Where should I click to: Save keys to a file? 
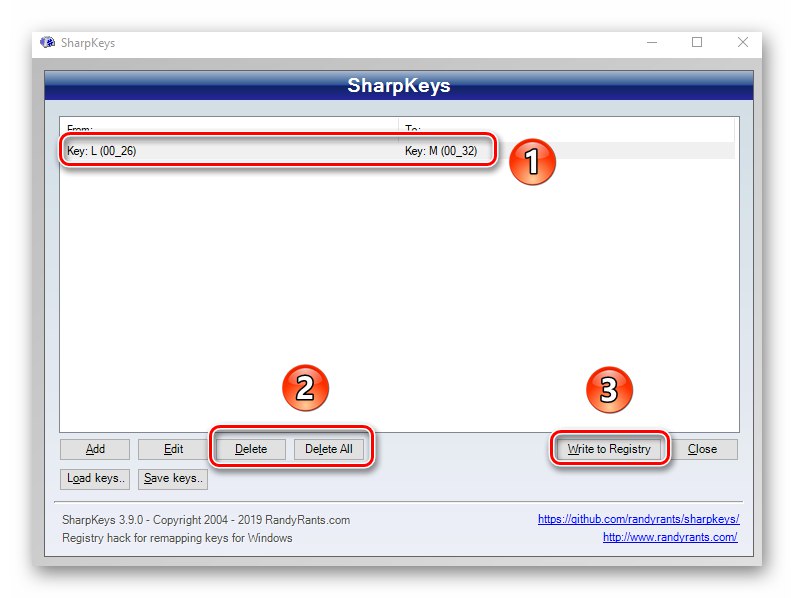pos(173,479)
